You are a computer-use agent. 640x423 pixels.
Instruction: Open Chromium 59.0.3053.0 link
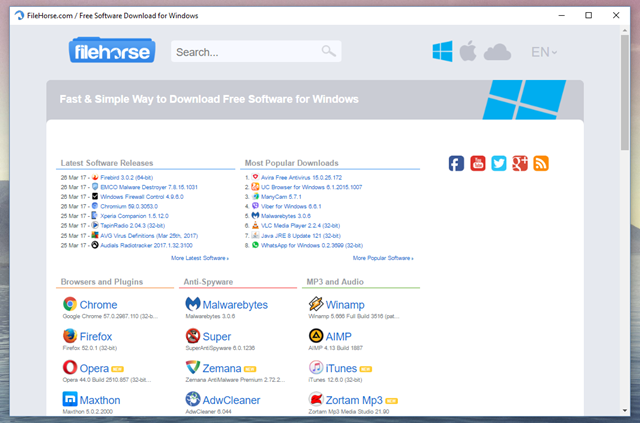(x=129, y=207)
